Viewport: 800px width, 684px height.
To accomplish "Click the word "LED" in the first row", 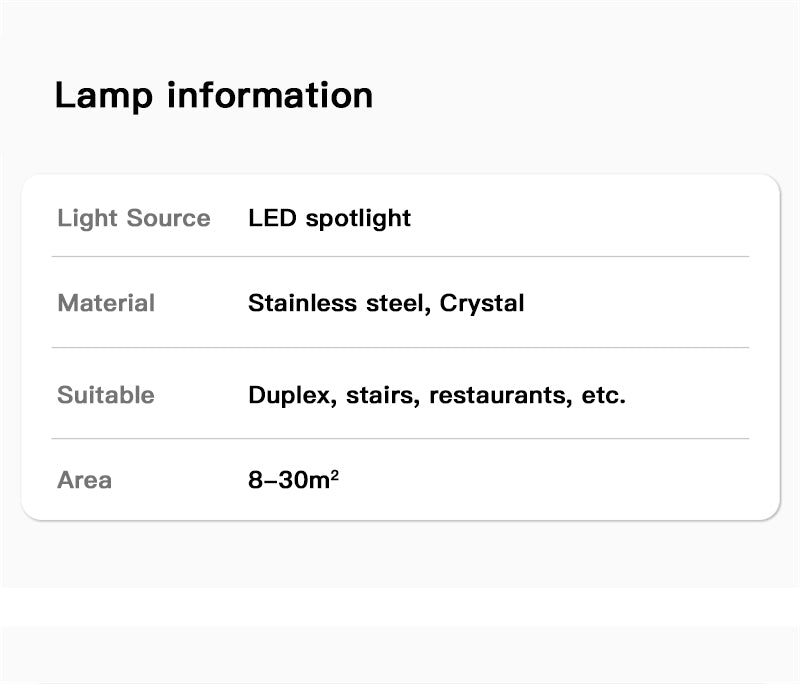I will pos(272,218).
